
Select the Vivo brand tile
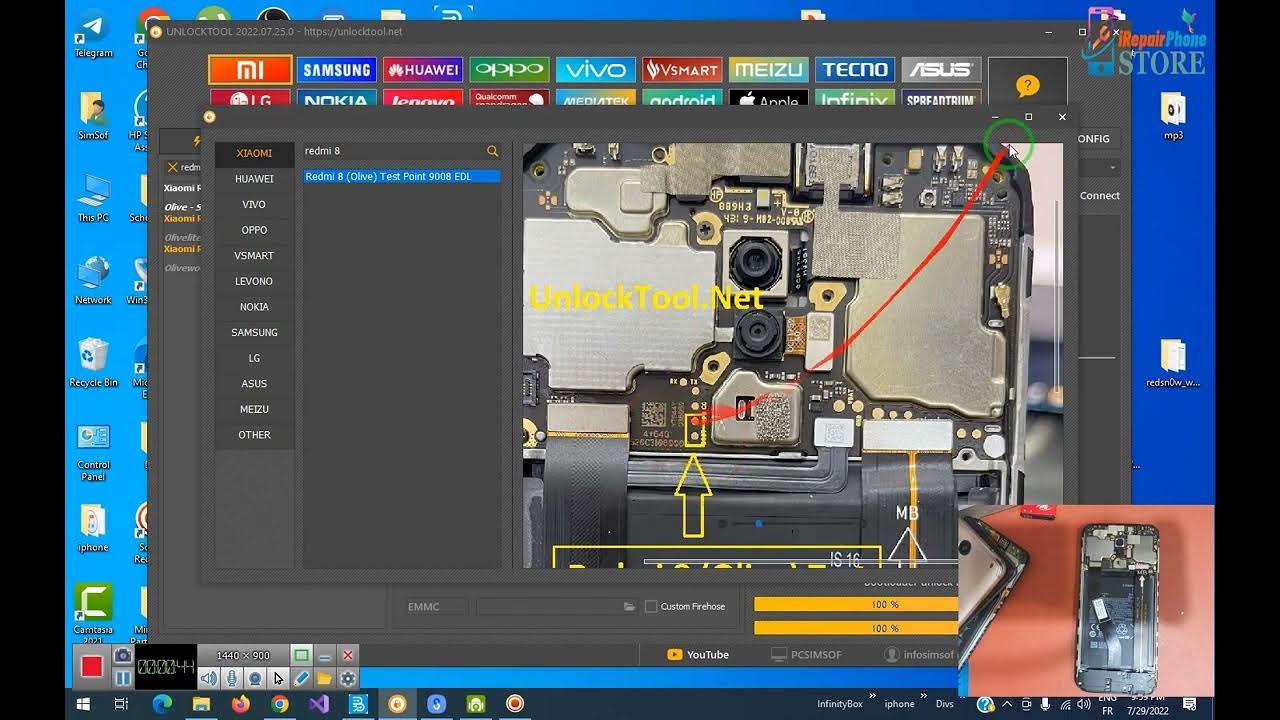pyautogui.click(x=595, y=70)
